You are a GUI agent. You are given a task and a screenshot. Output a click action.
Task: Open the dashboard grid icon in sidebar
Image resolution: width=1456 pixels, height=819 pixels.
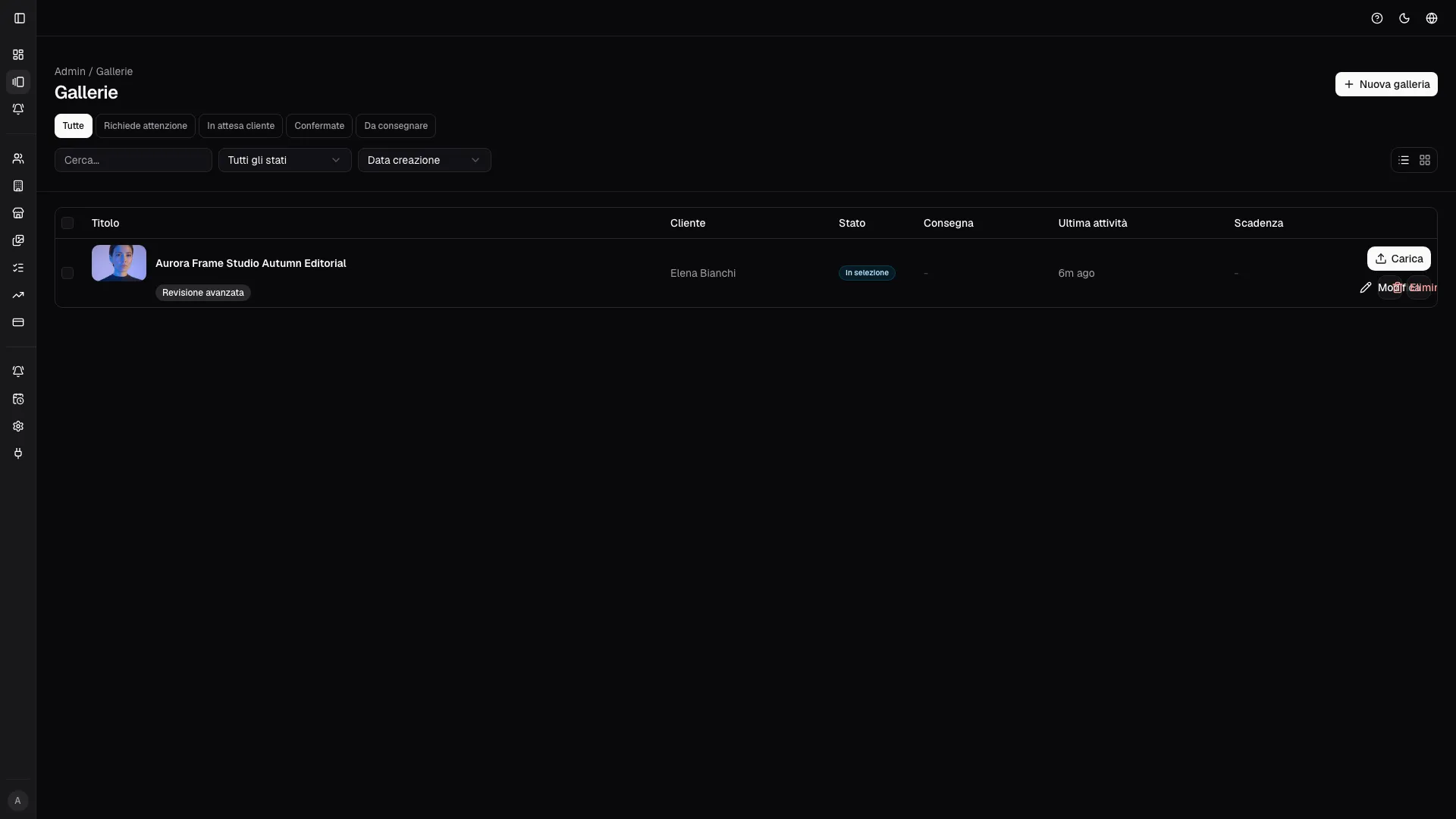tap(18, 55)
